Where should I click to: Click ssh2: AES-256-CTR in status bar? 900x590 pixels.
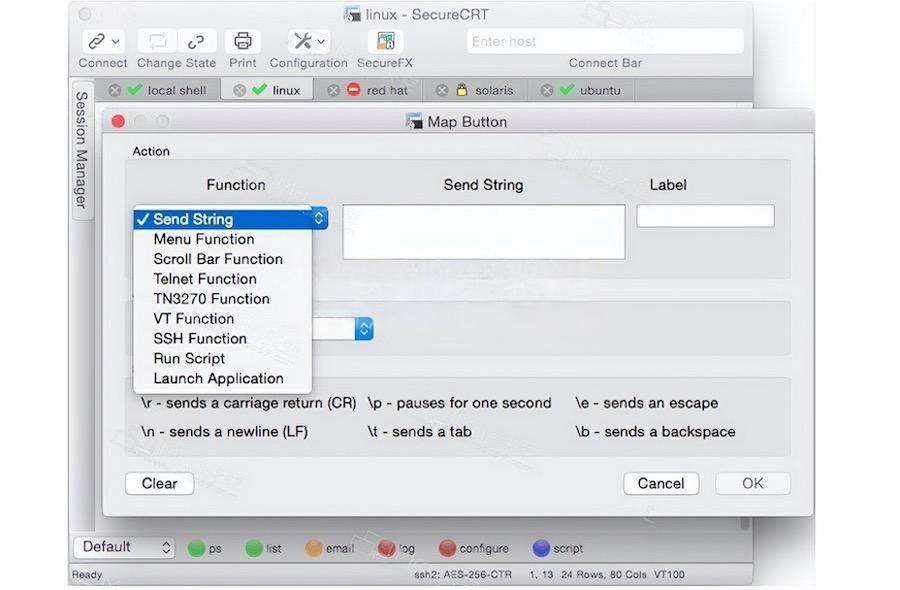pyautogui.click(x=463, y=575)
